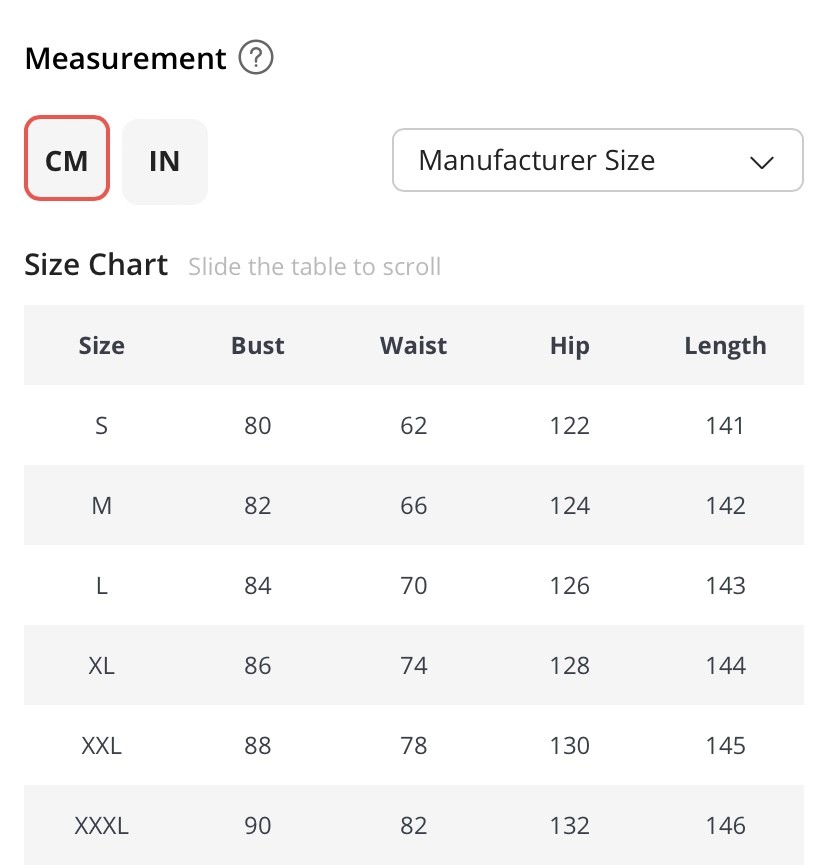
Task: Select the L size row label
Action: (x=101, y=586)
